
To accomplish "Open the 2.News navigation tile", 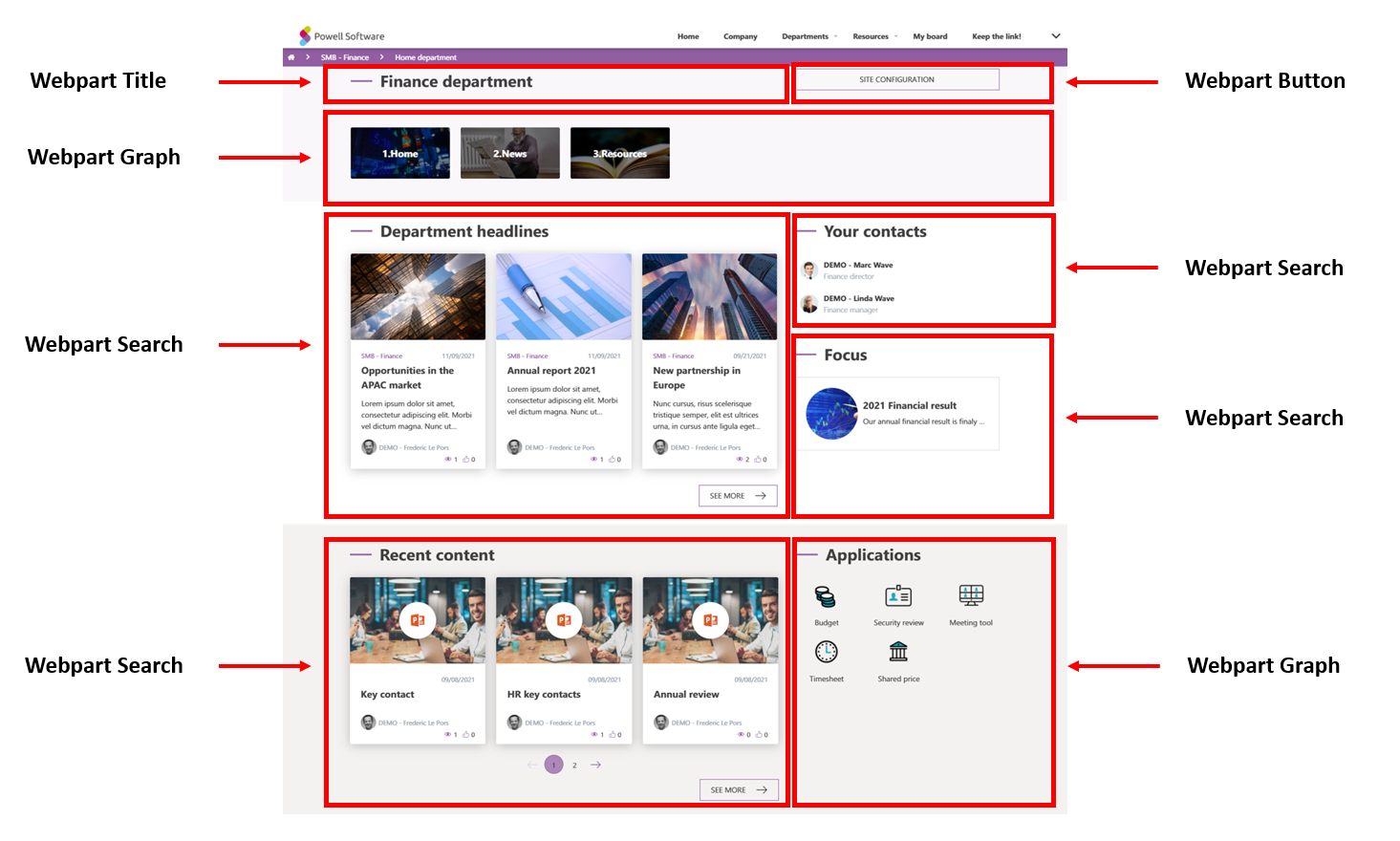I will coord(509,153).
